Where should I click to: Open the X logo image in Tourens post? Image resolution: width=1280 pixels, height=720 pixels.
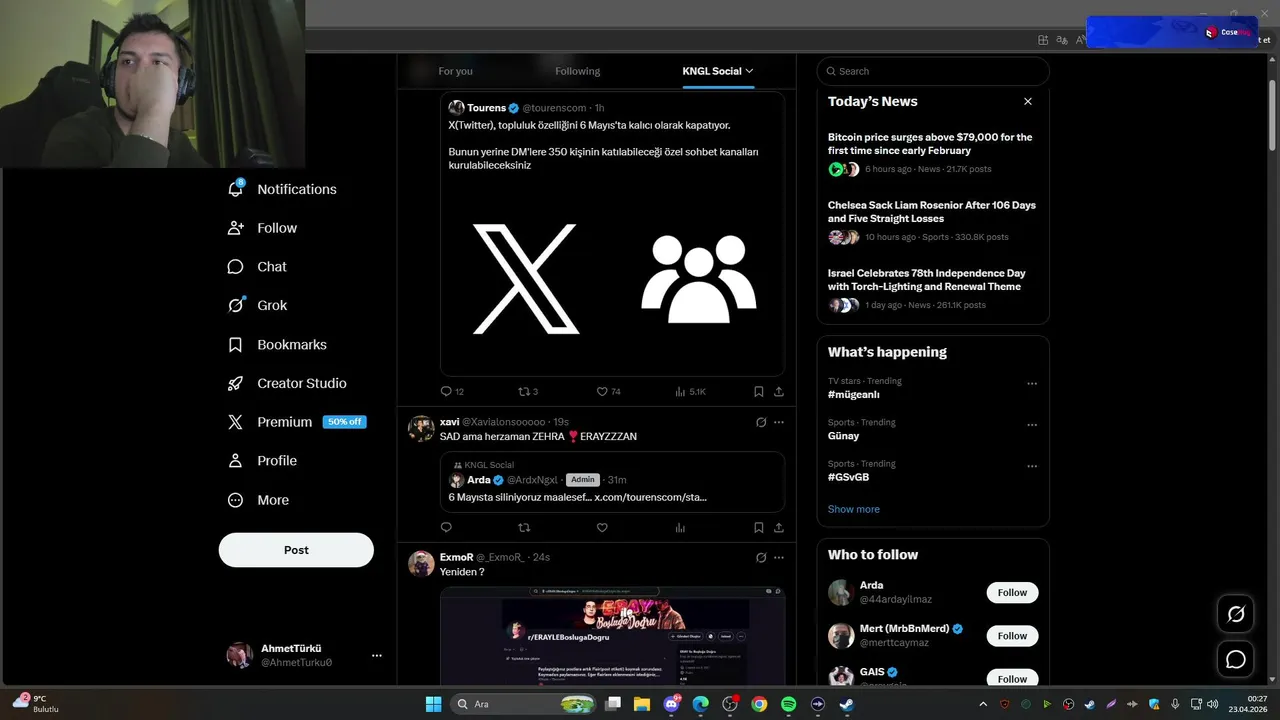(x=526, y=279)
